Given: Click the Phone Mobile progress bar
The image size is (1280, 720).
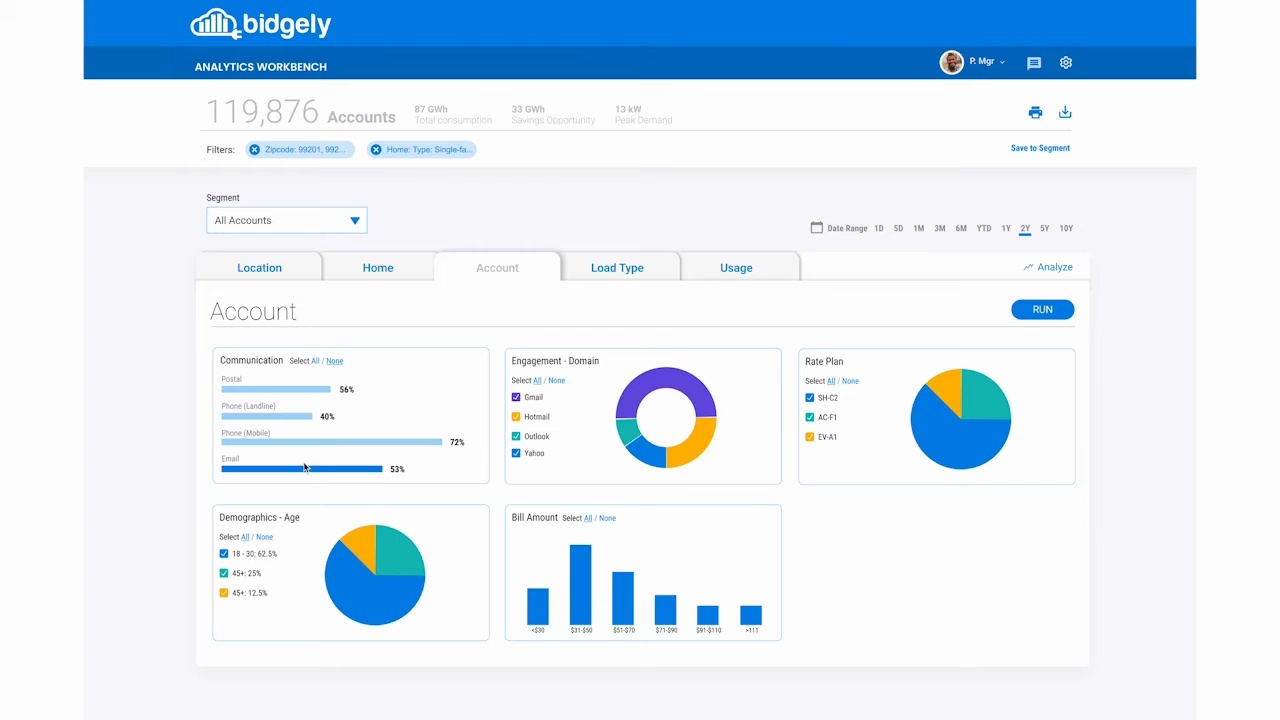Looking at the screenshot, I should [330, 442].
